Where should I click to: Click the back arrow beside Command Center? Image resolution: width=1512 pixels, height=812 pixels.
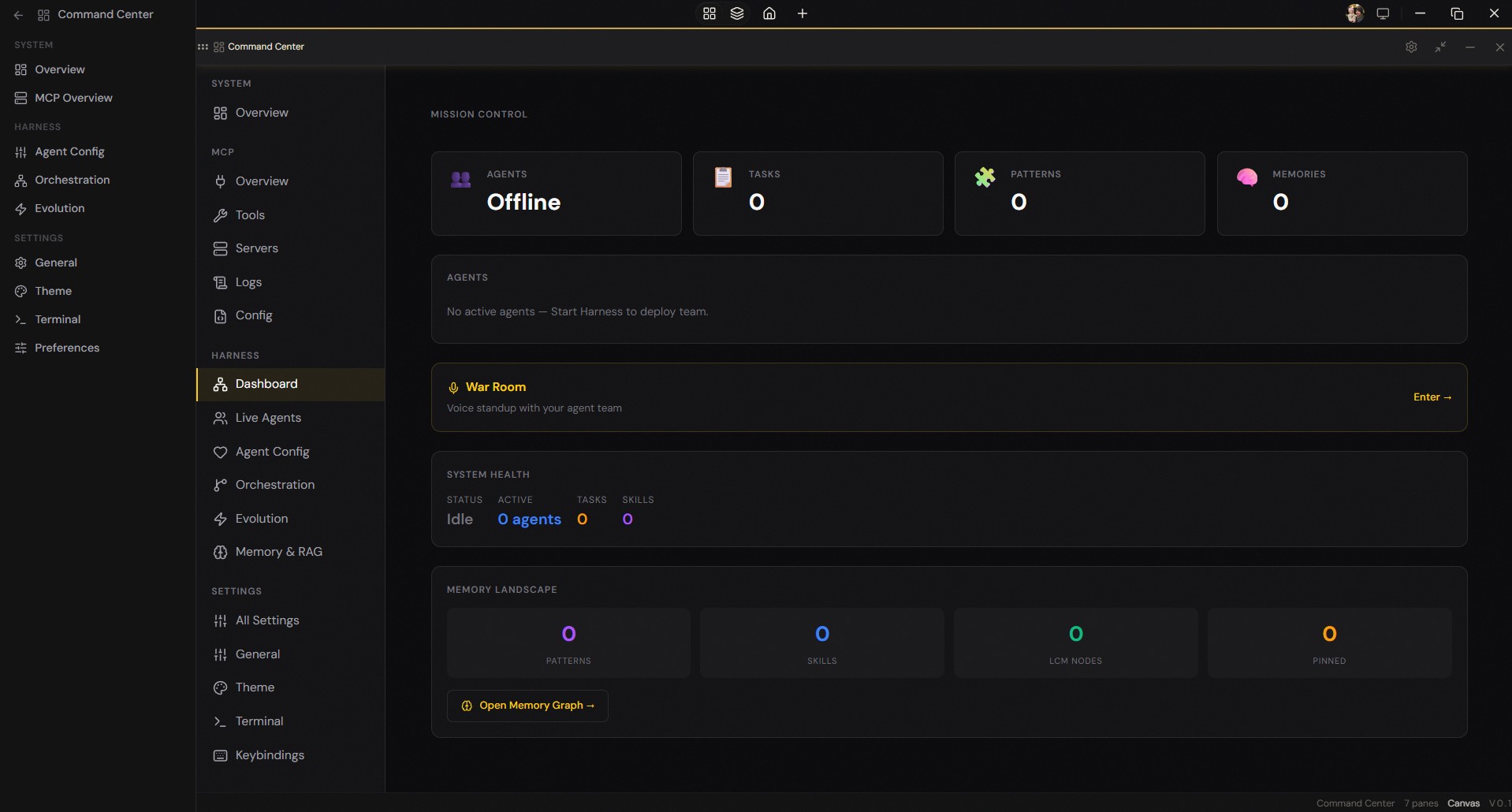click(19, 15)
